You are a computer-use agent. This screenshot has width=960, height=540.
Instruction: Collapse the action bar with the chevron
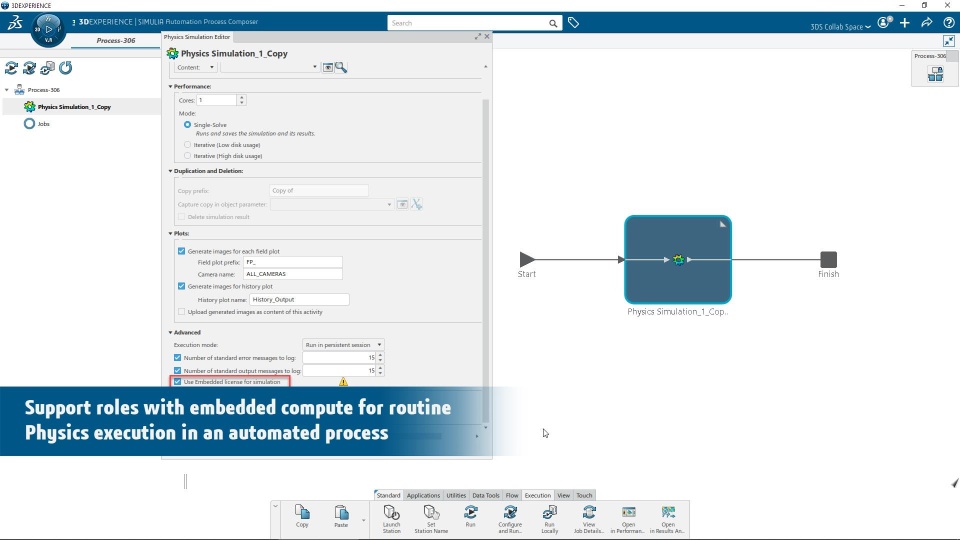276,506
